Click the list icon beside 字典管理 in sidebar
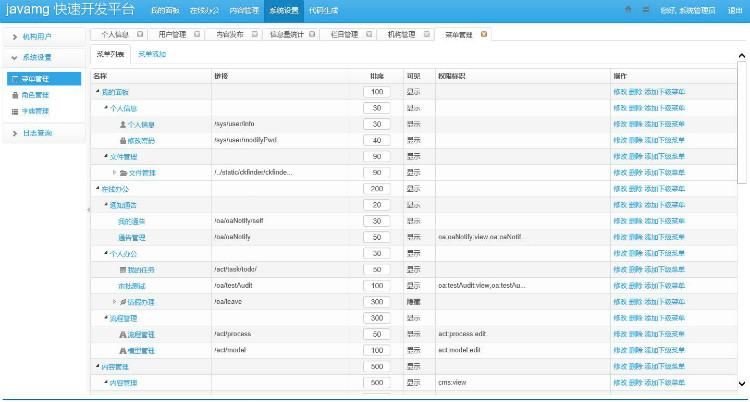Viewport: 750px width, 402px height. click(15, 112)
